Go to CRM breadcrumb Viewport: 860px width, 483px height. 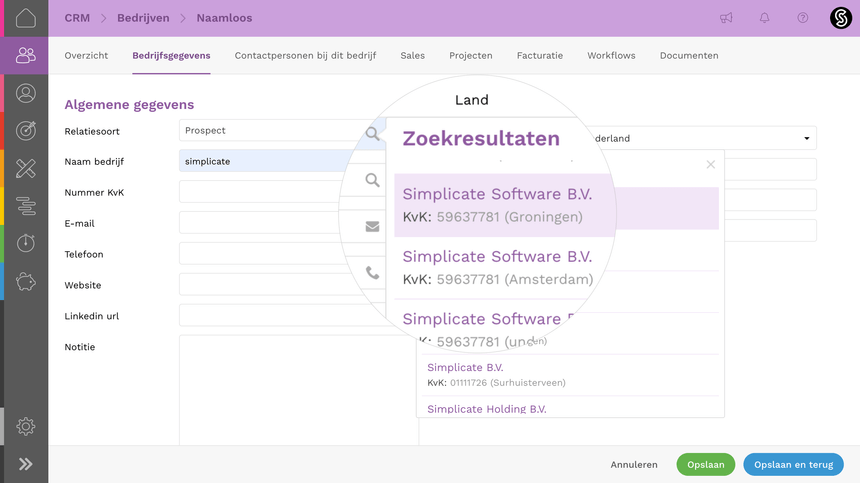pyautogui.click(x=77, y=18)
